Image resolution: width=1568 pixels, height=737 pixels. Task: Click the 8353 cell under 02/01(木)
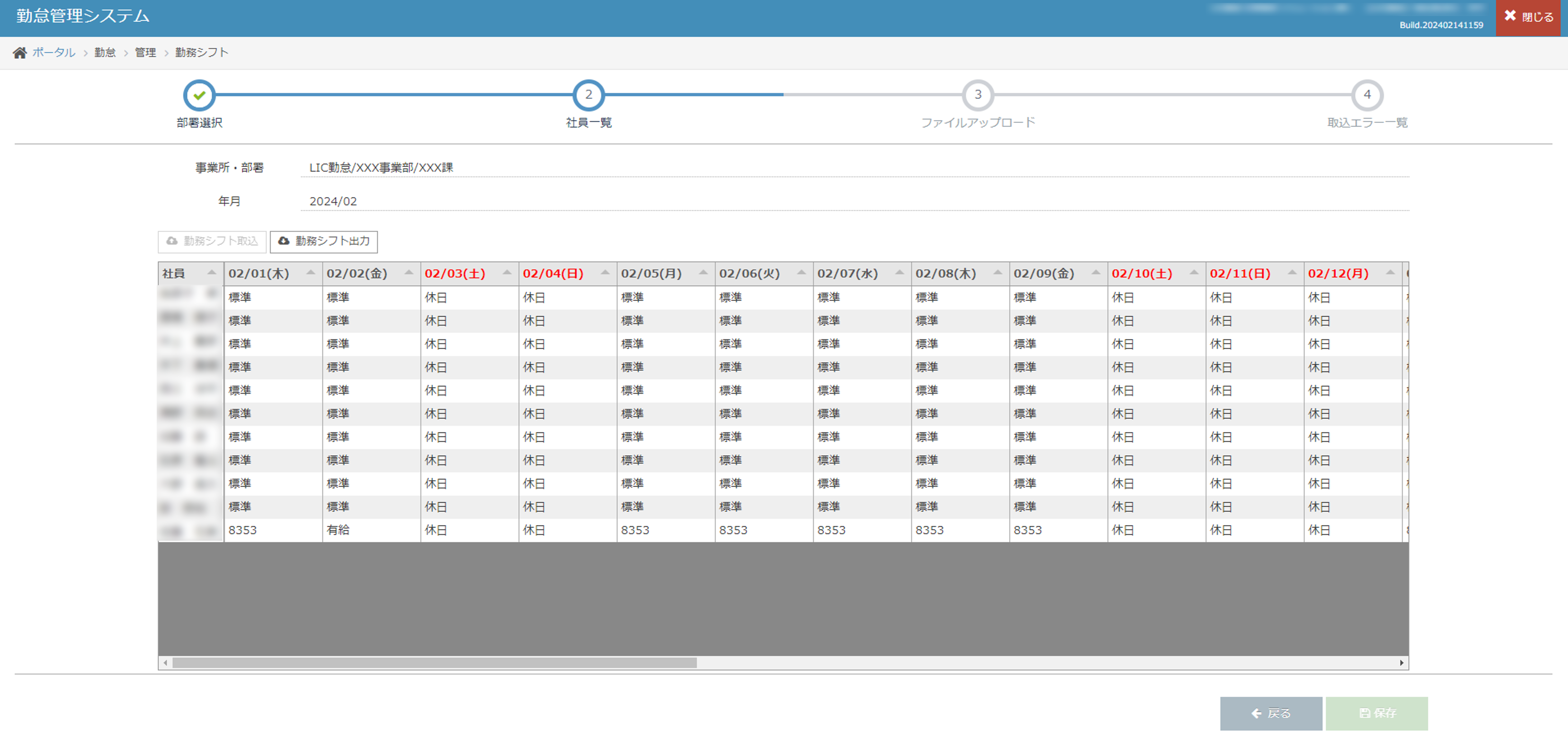coord(273,530)
